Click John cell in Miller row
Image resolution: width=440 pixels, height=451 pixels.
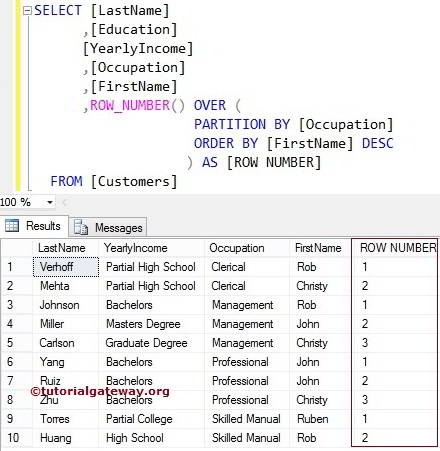point(321,324)
